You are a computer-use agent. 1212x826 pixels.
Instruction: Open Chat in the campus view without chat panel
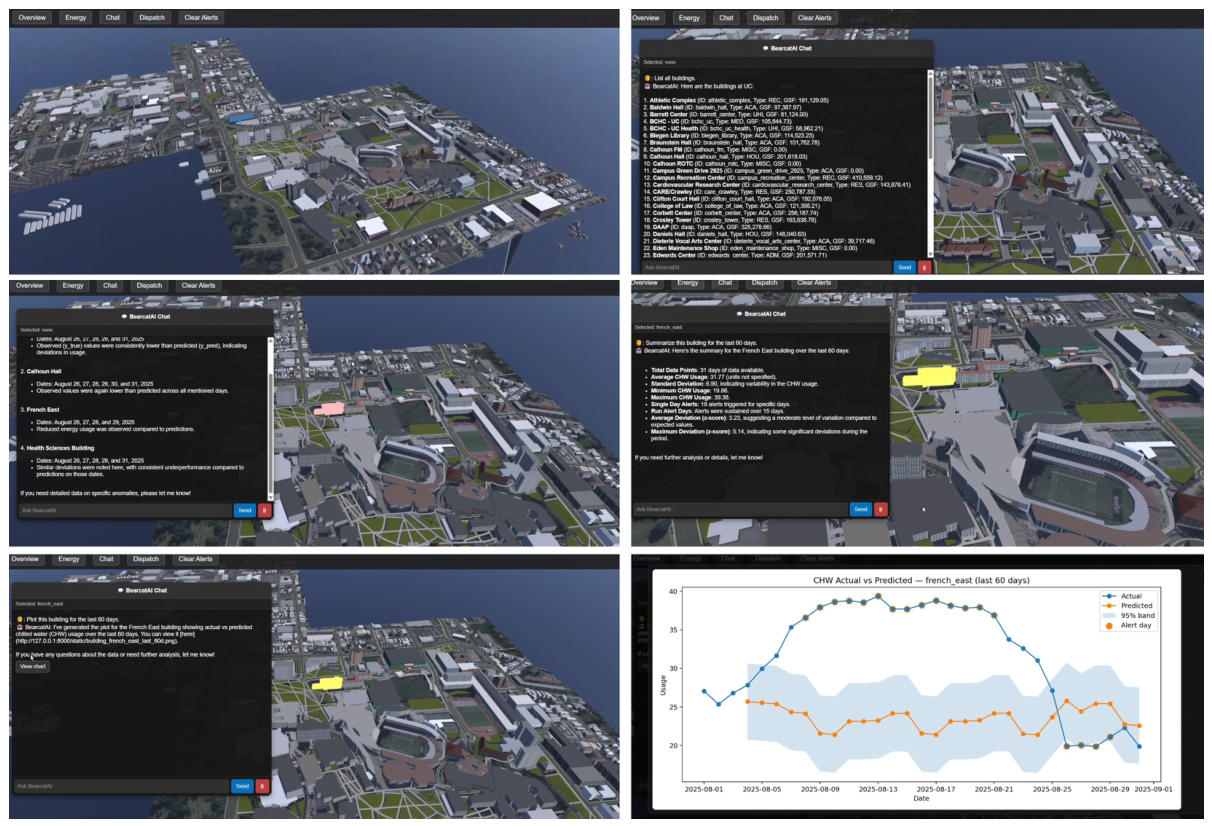pyautogui.click(x=112, y=18)
